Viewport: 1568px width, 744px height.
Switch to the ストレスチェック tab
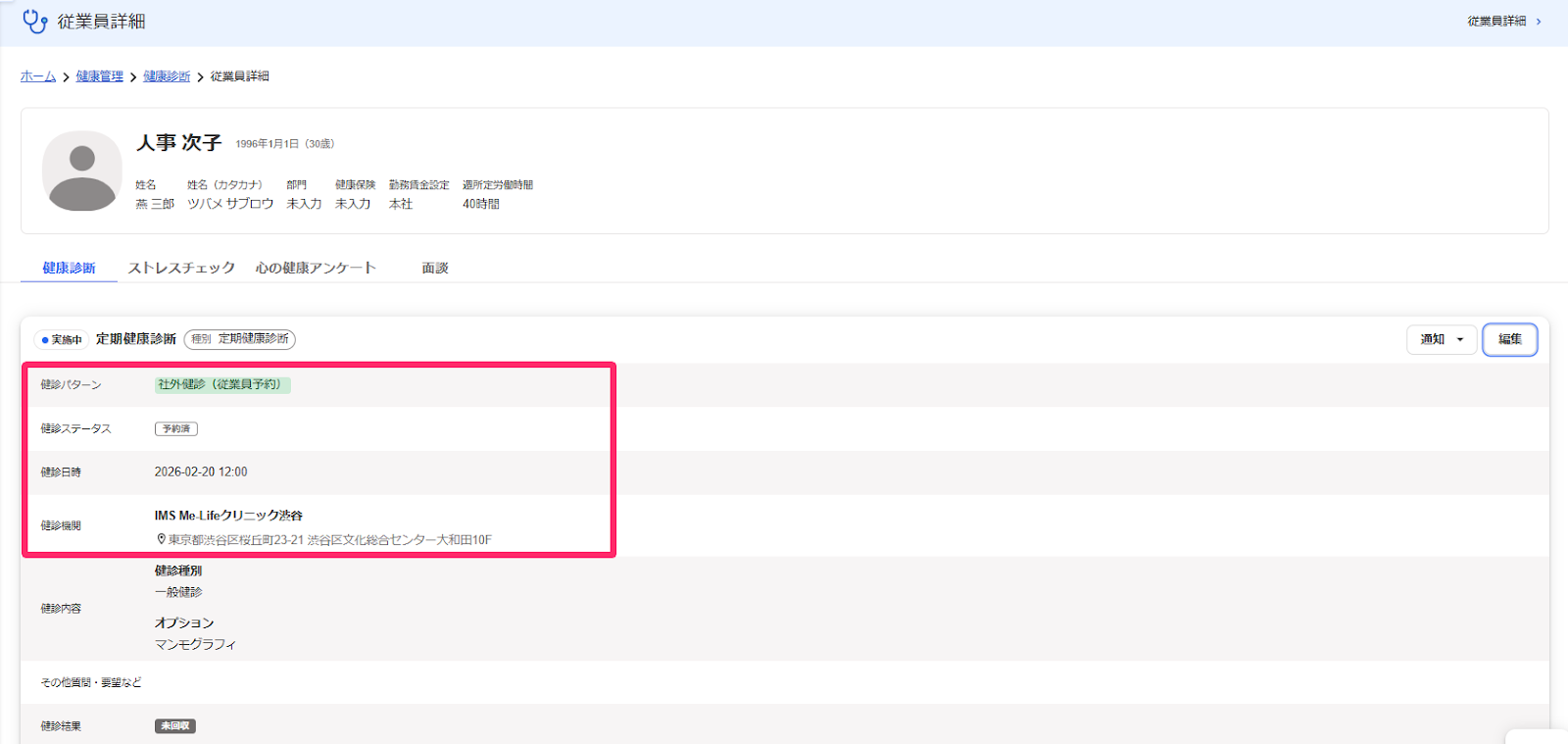point(181,268)
